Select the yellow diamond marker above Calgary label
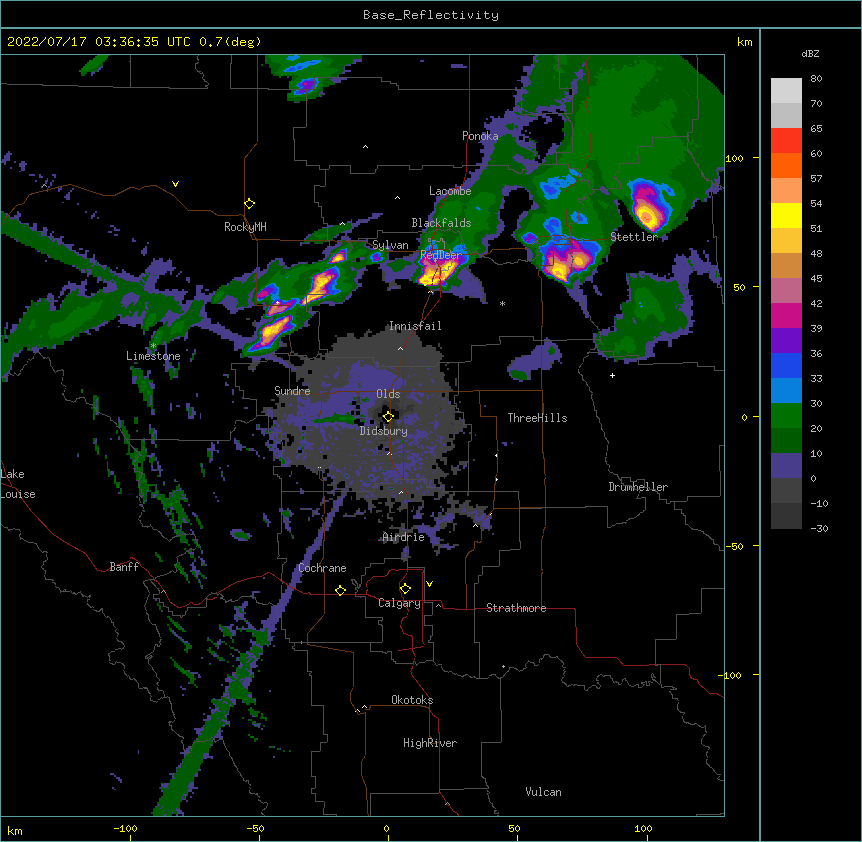The image size is (862, 842). pos(405,589)
